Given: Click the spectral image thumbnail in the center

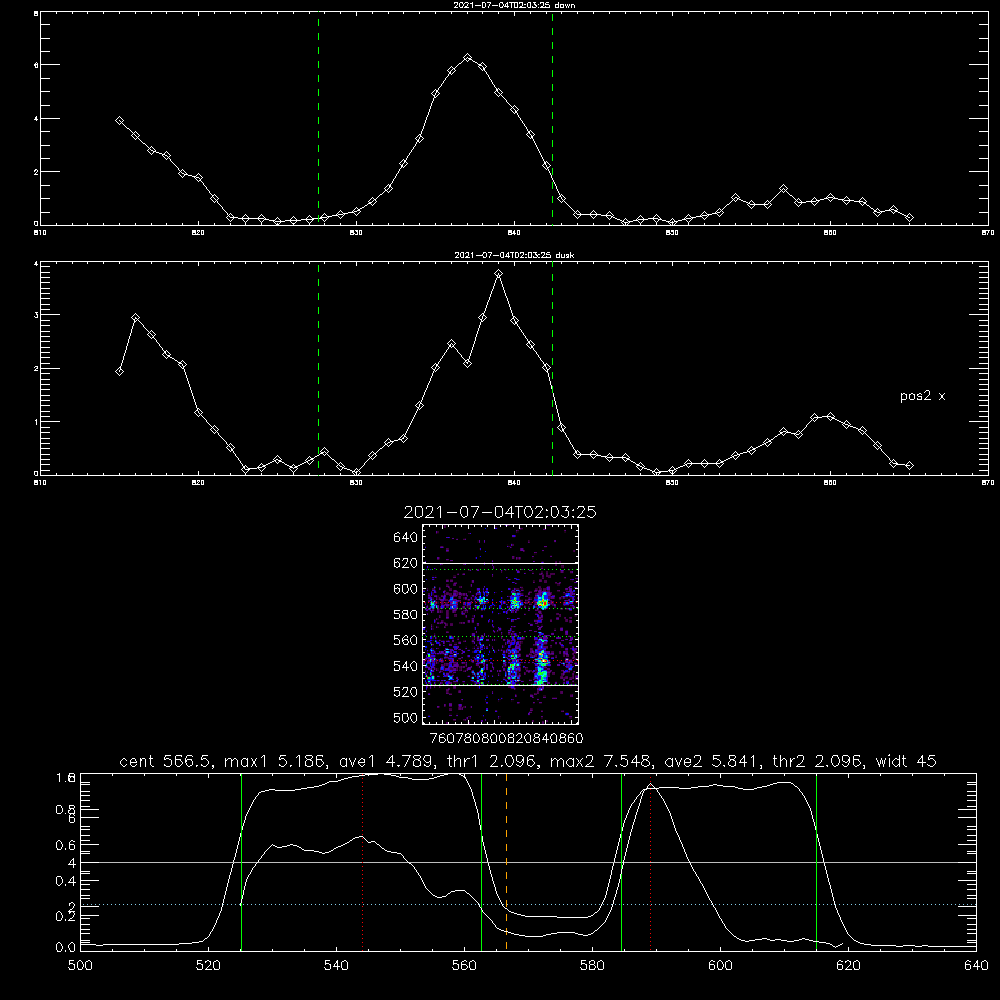Looking at the screenshot, I should pyautogui.click(x=501, y=624).
